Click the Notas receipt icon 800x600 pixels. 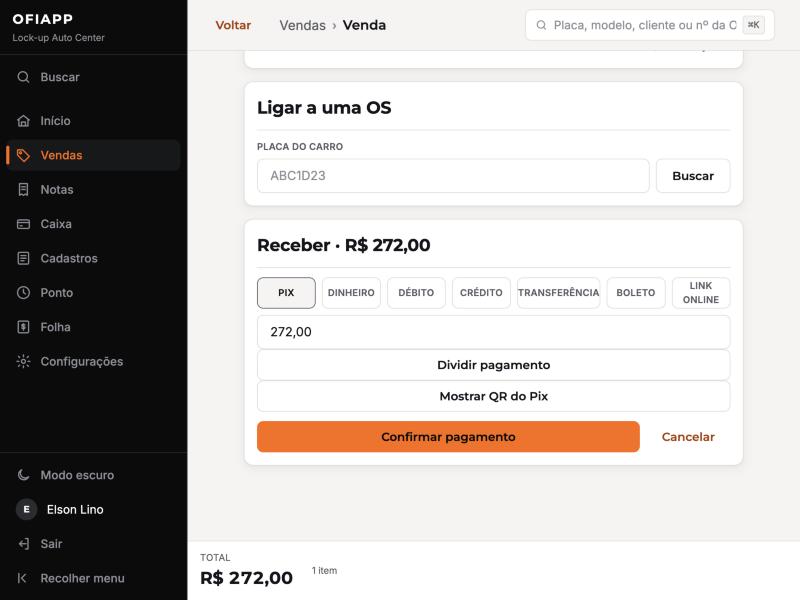tap(23, 190)
